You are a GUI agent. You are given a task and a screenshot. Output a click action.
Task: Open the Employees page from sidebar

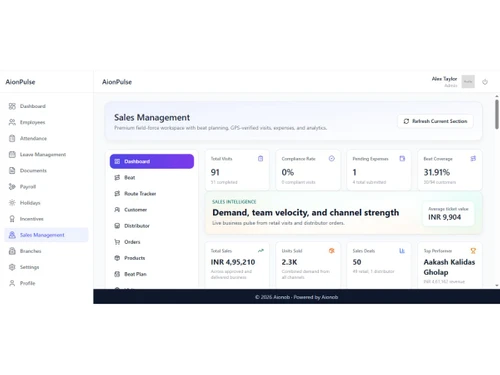[46, 122]
